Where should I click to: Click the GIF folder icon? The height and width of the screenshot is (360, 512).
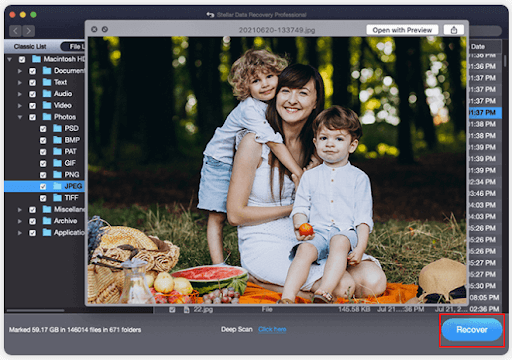pyautogui.click(x=58, y=163)
